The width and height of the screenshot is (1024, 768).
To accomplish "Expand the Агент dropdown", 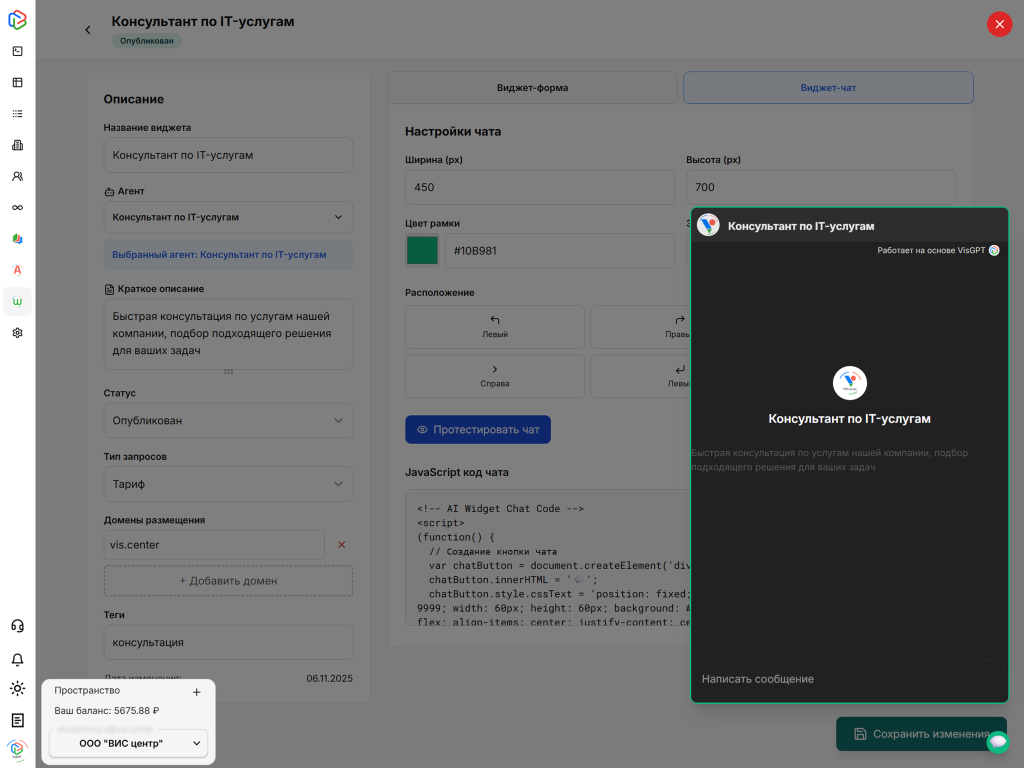I will point(228,217).
